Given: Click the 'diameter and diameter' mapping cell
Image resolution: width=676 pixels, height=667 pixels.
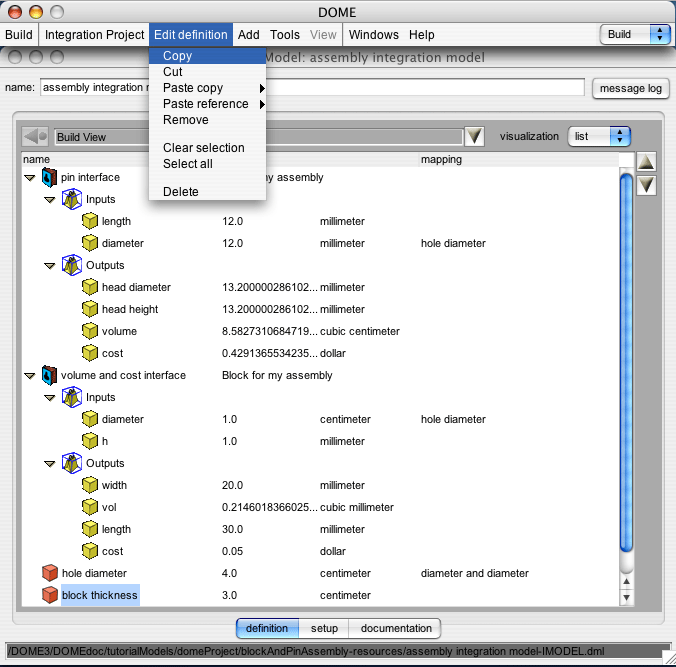Looking at the screenshot, I should (x=474, y=573).
